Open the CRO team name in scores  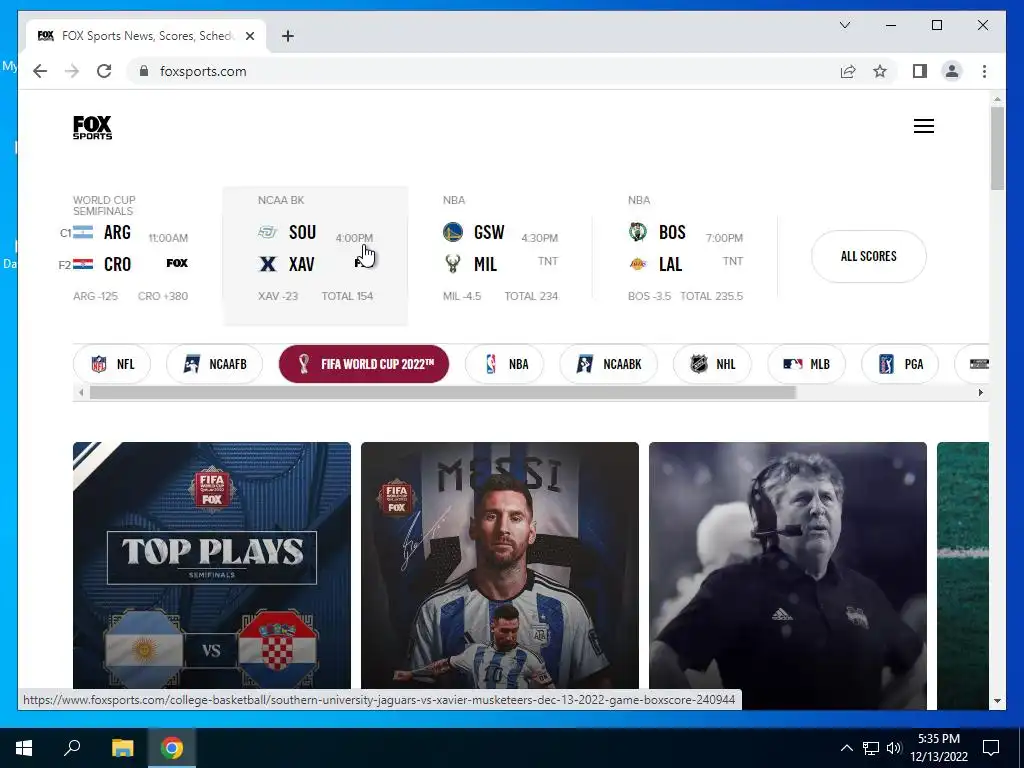click(118, 264)
